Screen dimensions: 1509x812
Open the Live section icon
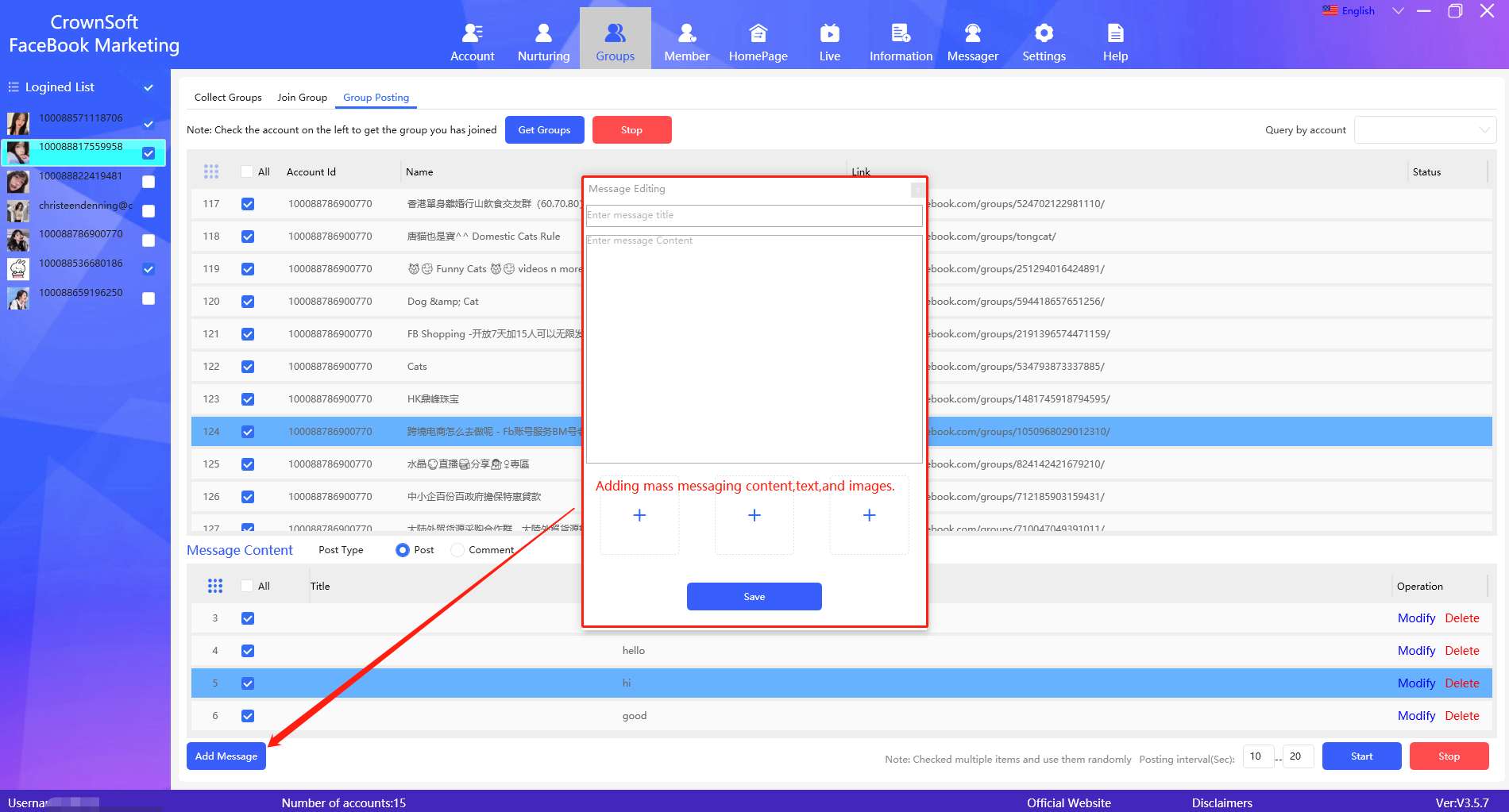(x=829, y=33)
